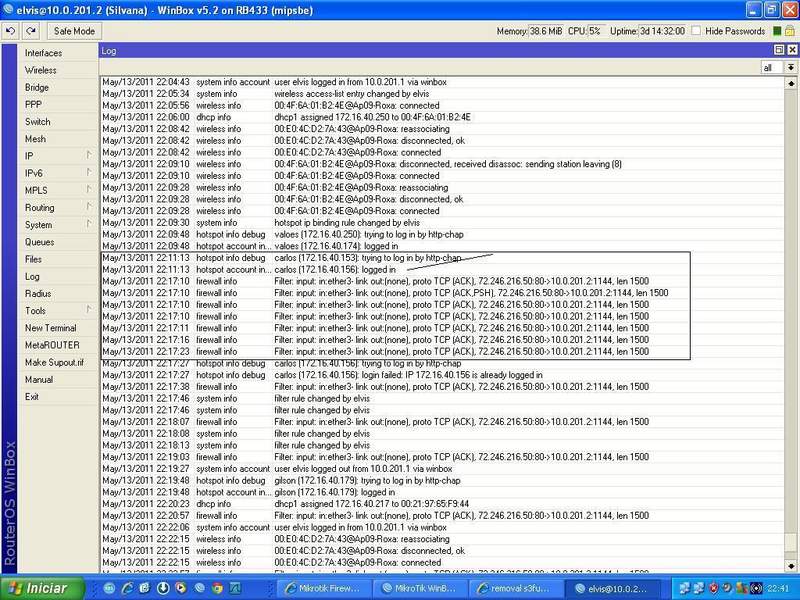Screen dimensions: 800x600
Task: Open the Manual menu entry
Action: (57, 380)
